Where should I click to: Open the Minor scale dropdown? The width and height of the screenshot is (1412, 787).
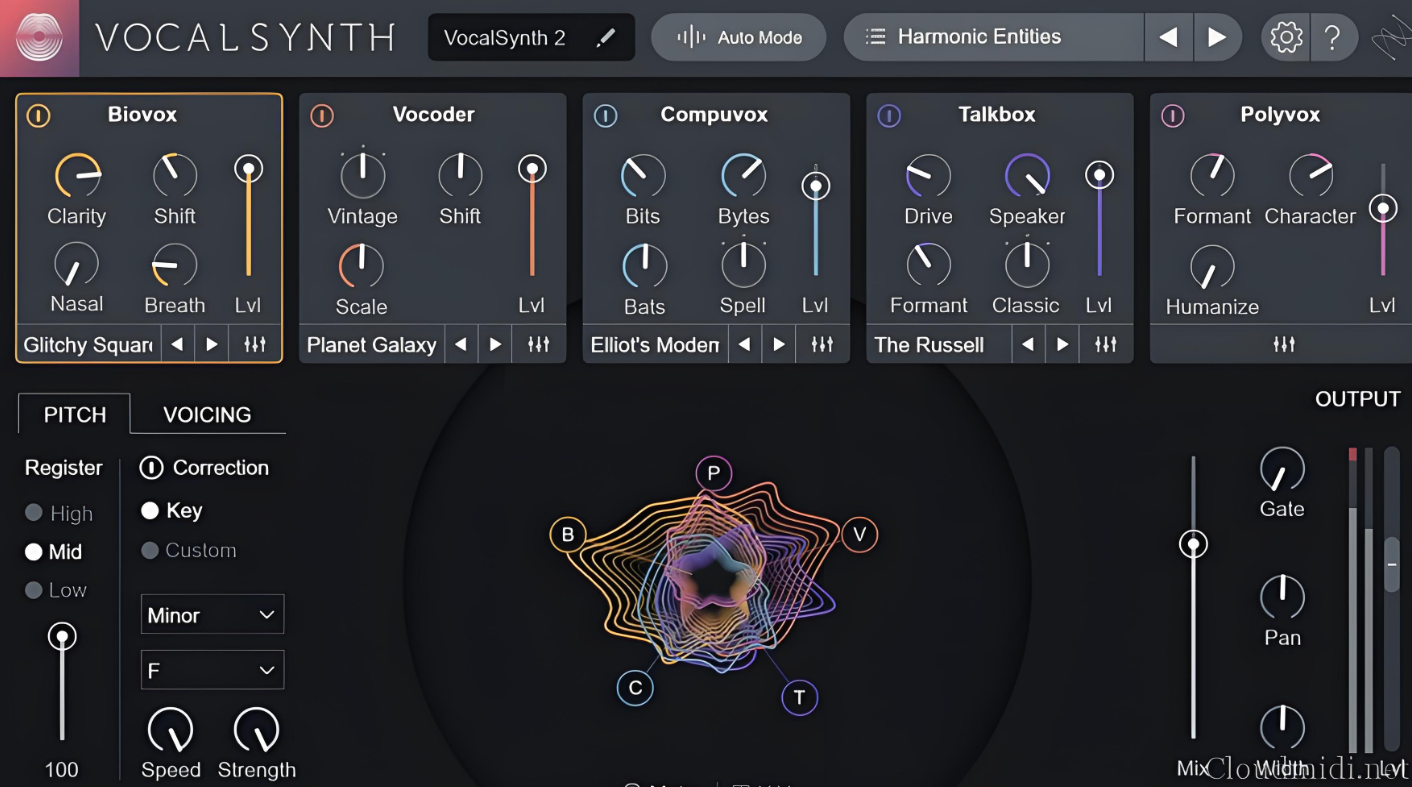click(x=212, y=615)
